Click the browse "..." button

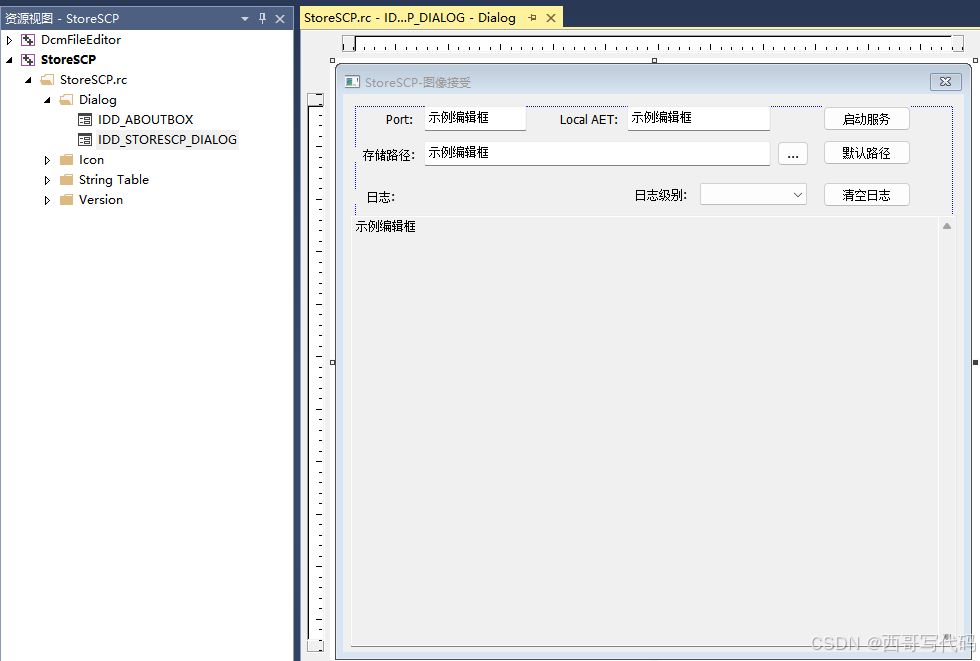click(792, 154)
